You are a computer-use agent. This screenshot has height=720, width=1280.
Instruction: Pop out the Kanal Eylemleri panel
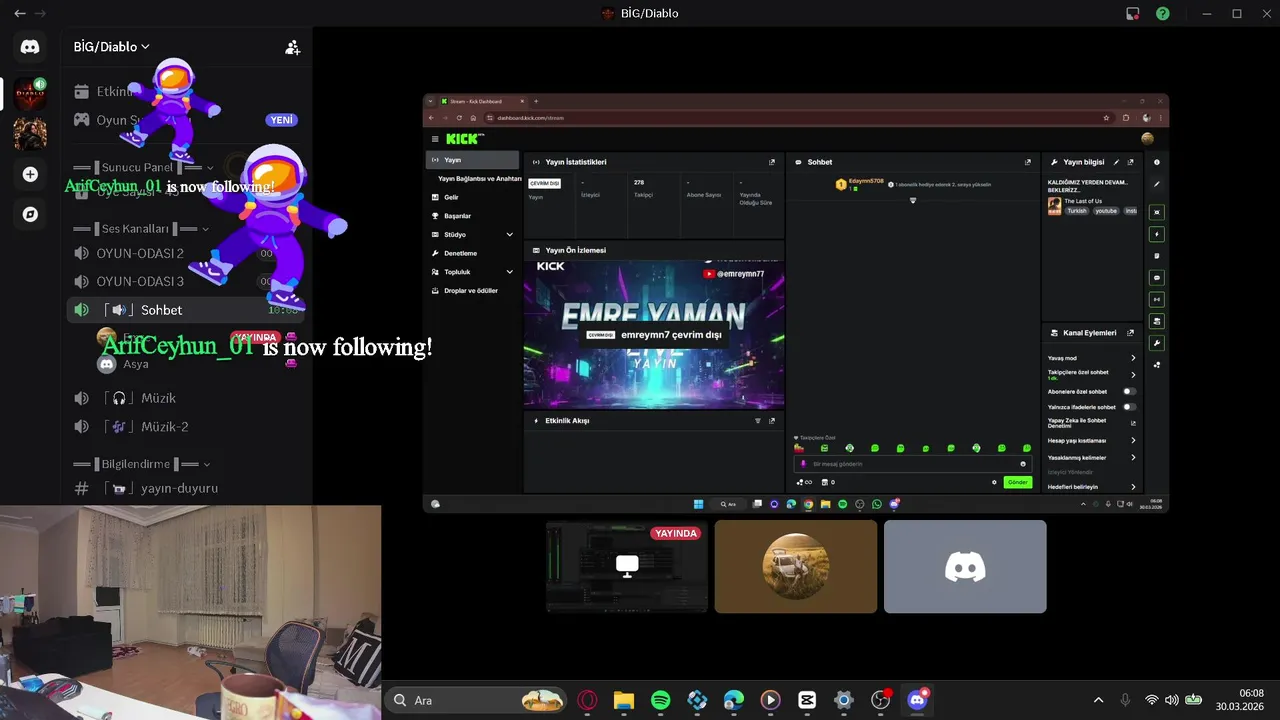(x=1131, y=333)
